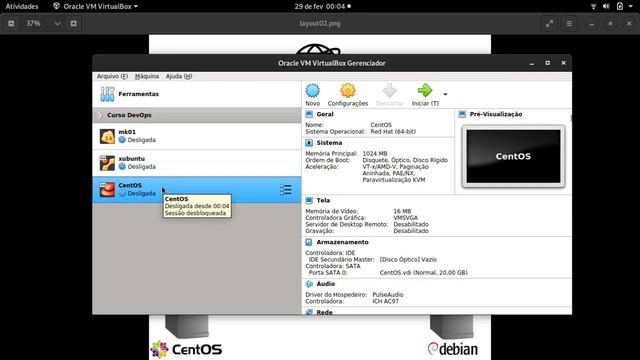Open CentOS machine tools list menu icon
Viewport: 640px width, 360px height.
[x=286, y=189]
